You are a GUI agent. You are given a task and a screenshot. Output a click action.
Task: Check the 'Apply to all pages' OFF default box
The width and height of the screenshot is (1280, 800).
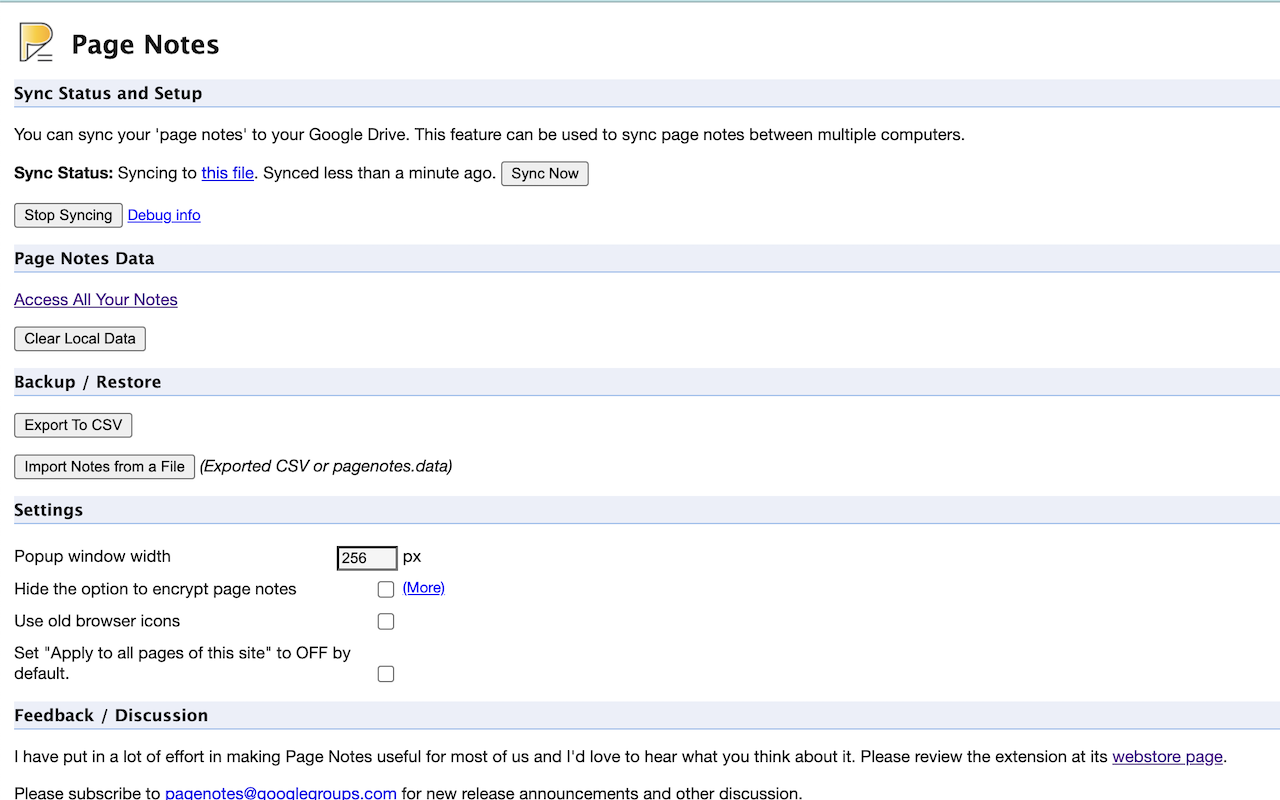click(386, 674)
